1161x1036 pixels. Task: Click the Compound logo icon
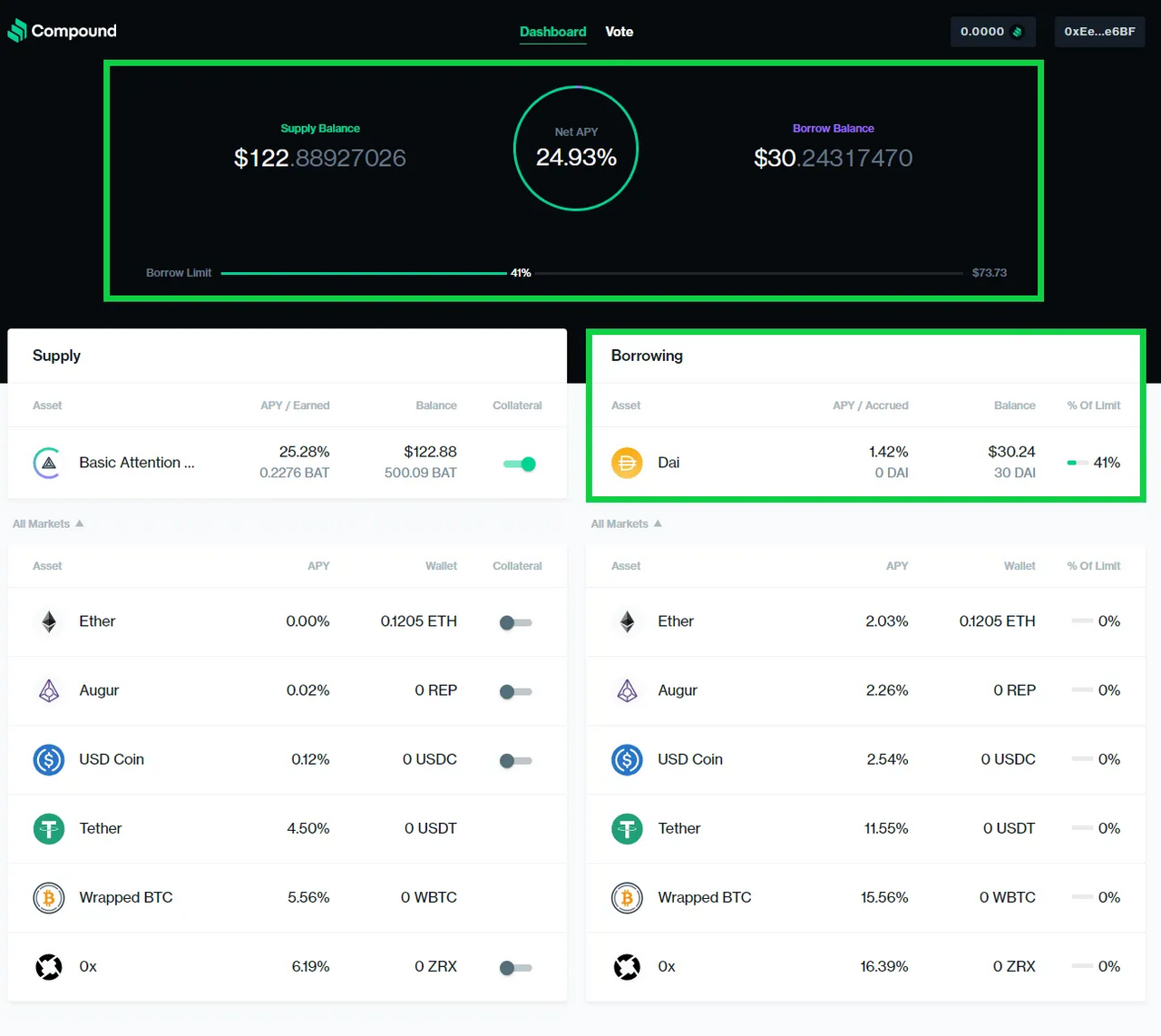tap(17, 31)
